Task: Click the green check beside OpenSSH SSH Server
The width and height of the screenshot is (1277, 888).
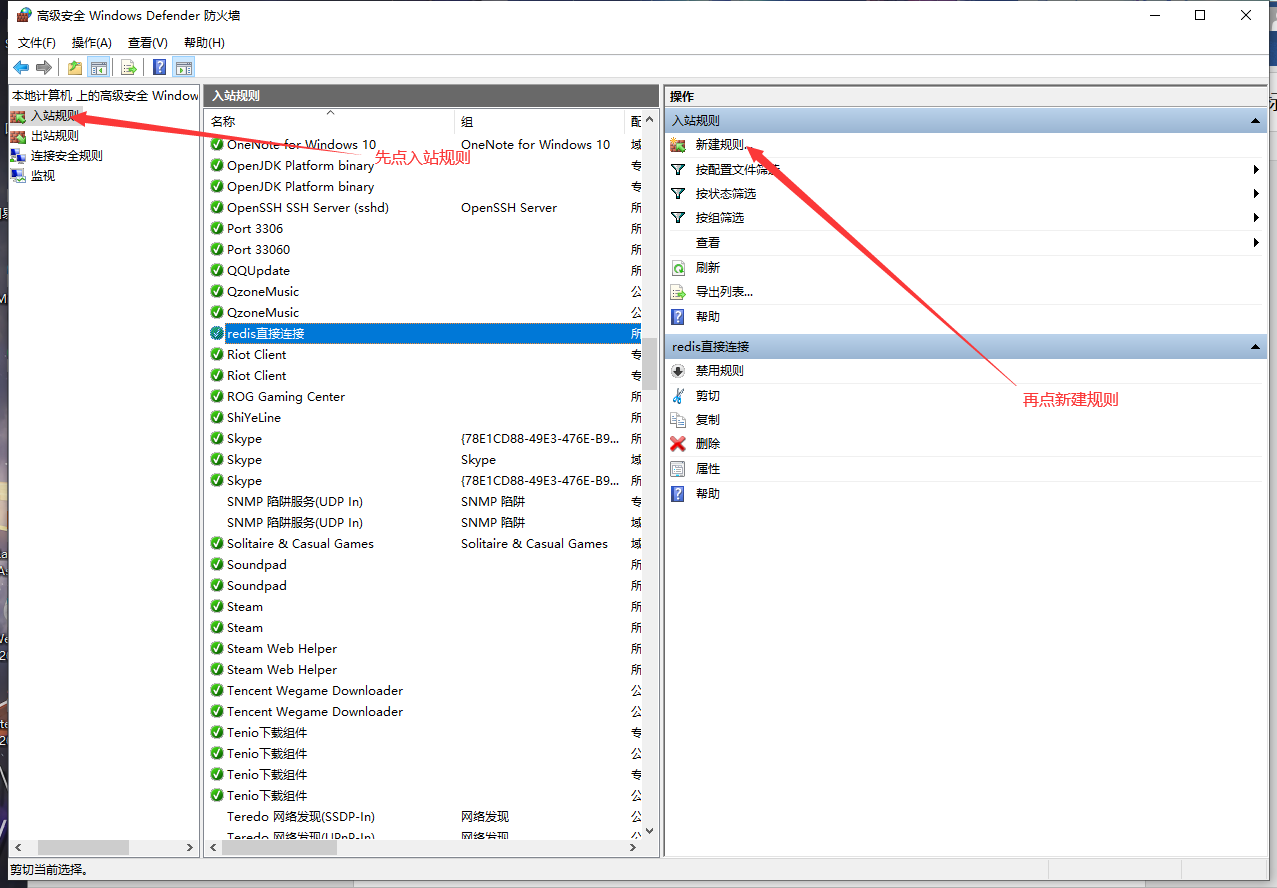Action: point(217,208)
